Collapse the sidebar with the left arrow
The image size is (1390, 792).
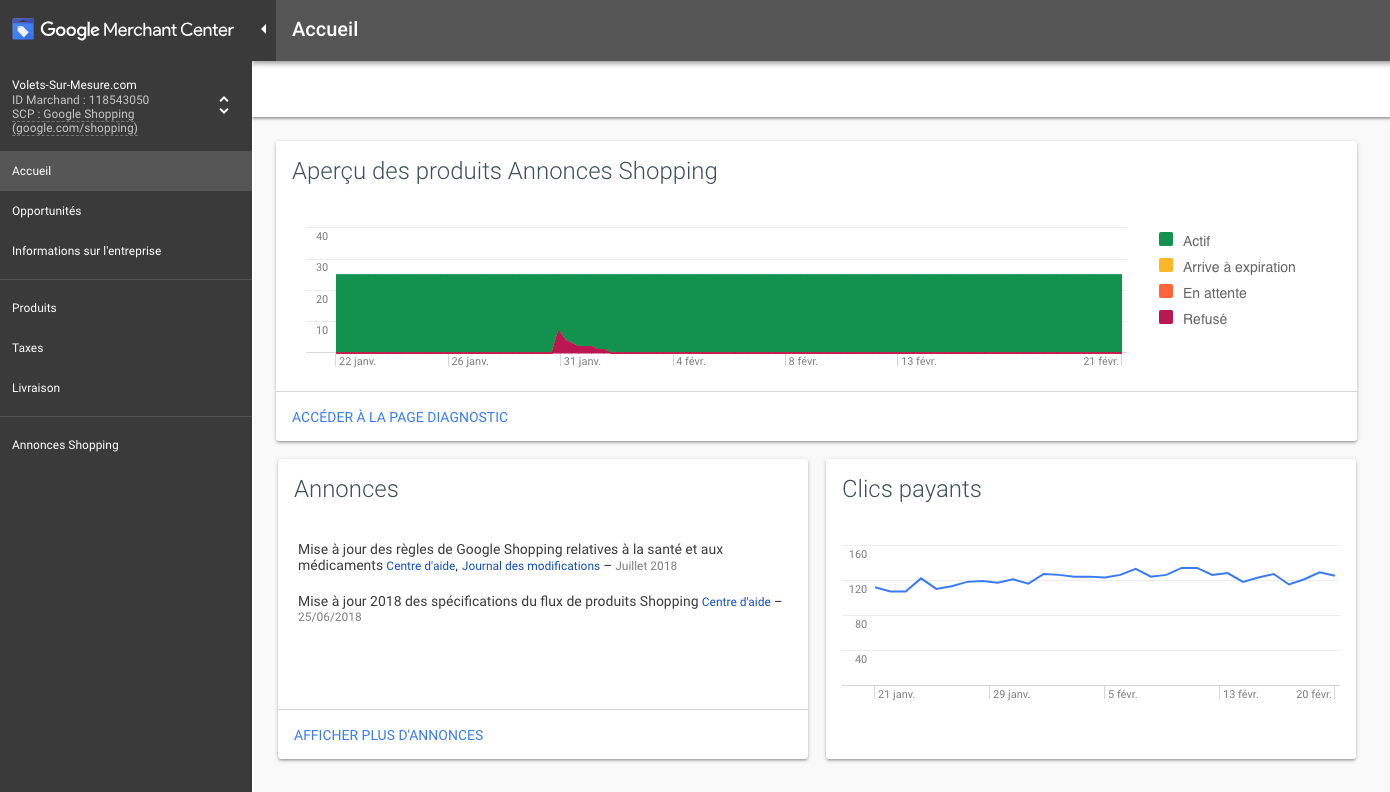click(x=263, y=29)
